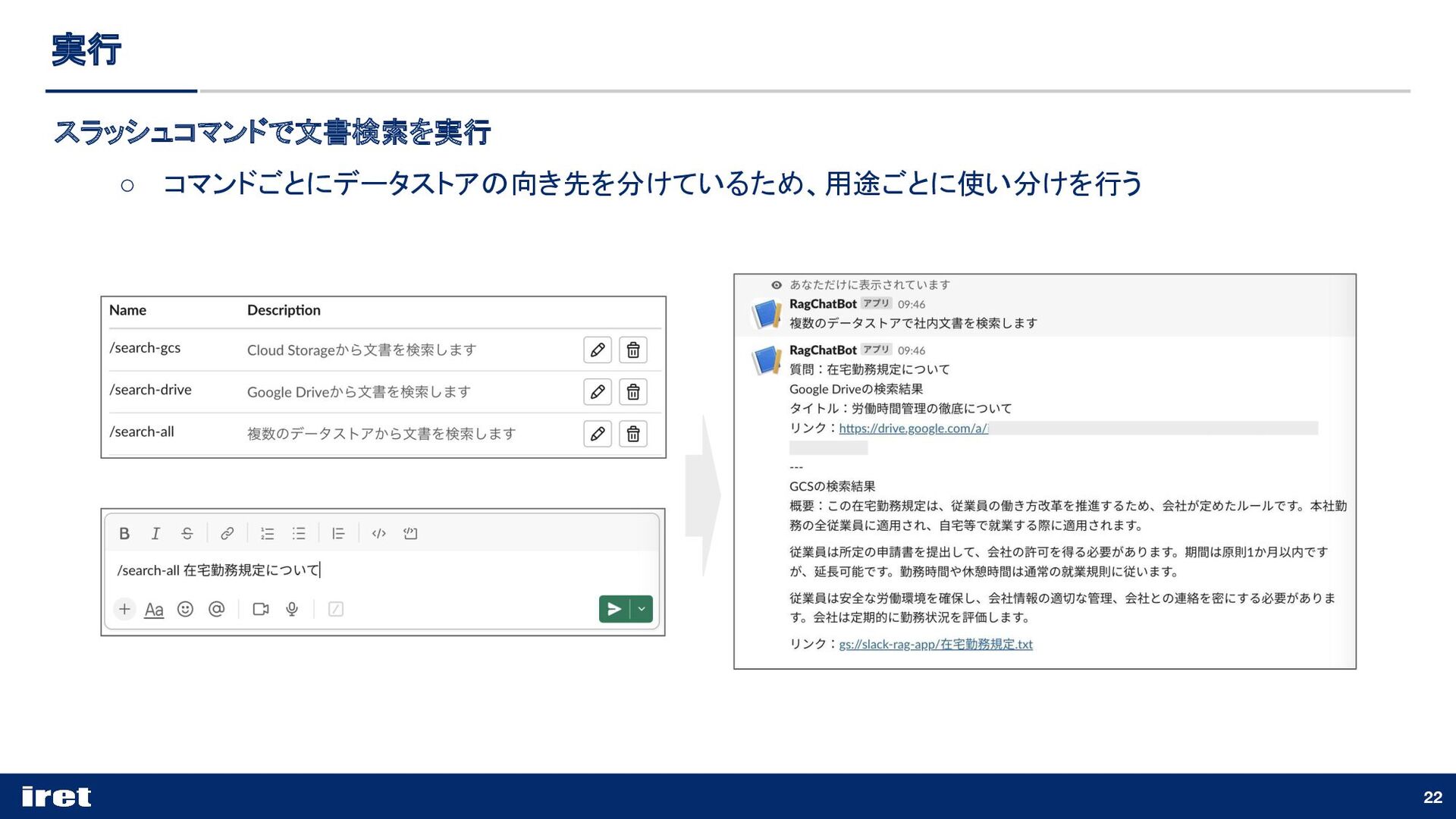The height and width of the screenshot is (819, 1456).
Task: Delete the /search-gcs command with trash icon
Action: [x=633, y=350]
